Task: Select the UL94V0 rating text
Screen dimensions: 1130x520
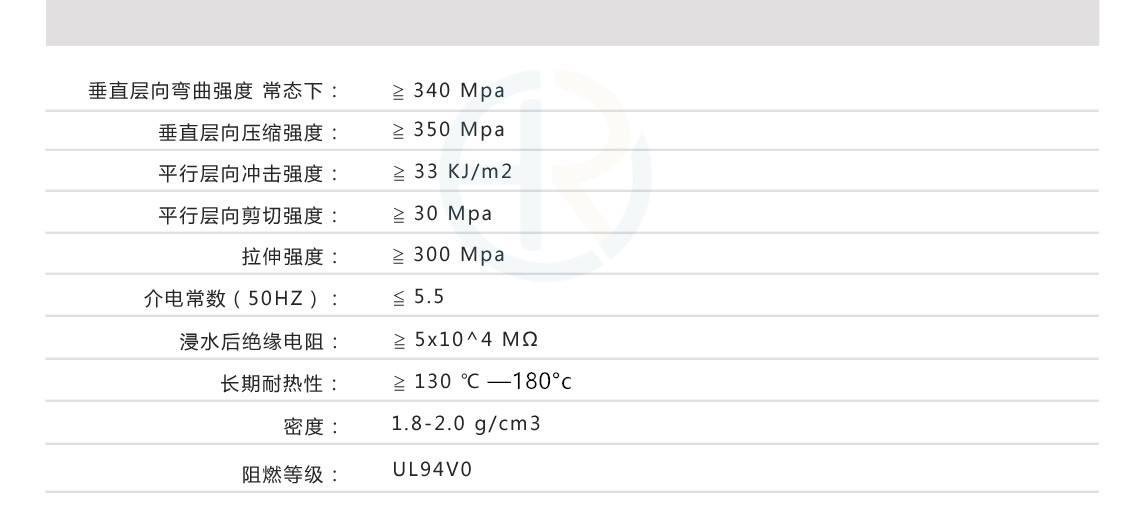Action: point(432,470)
